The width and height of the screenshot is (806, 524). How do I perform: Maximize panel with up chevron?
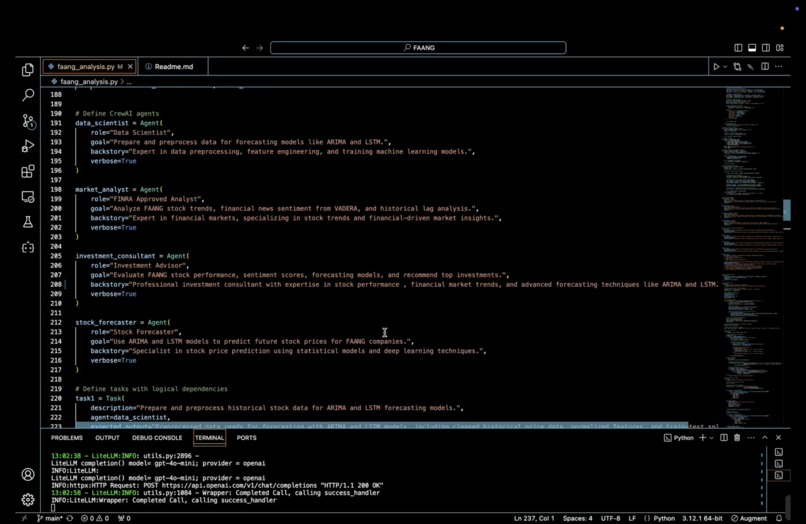pos(765,438)
